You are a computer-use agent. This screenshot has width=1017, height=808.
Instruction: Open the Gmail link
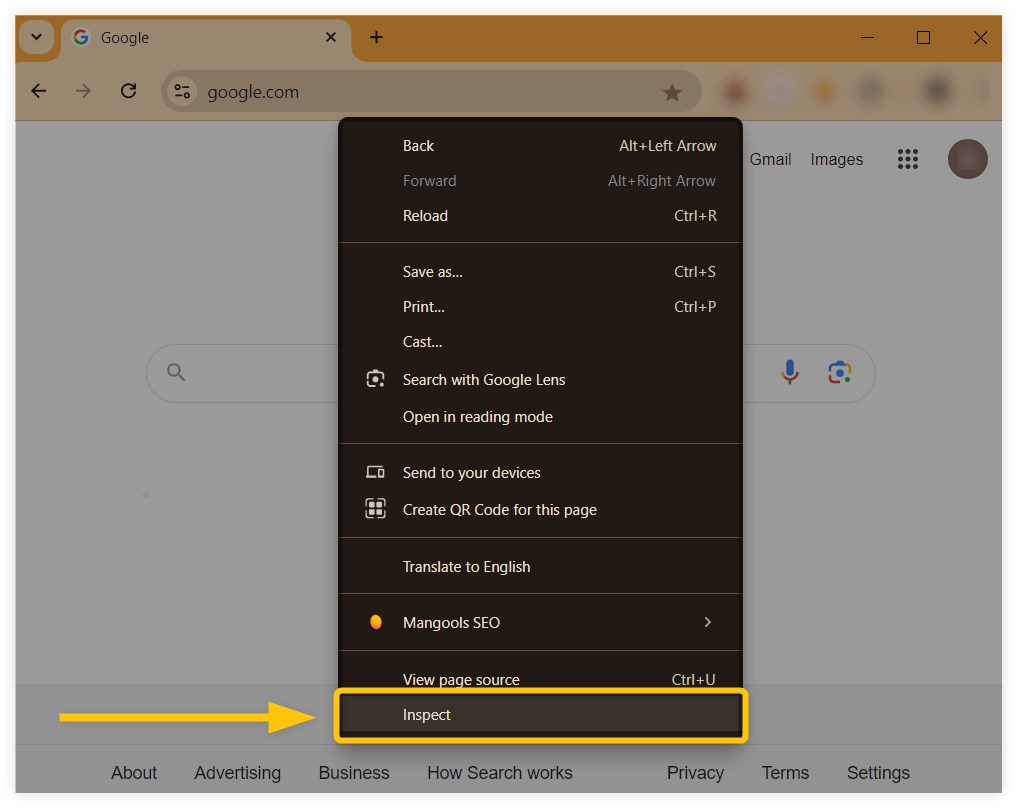[770, 160]
